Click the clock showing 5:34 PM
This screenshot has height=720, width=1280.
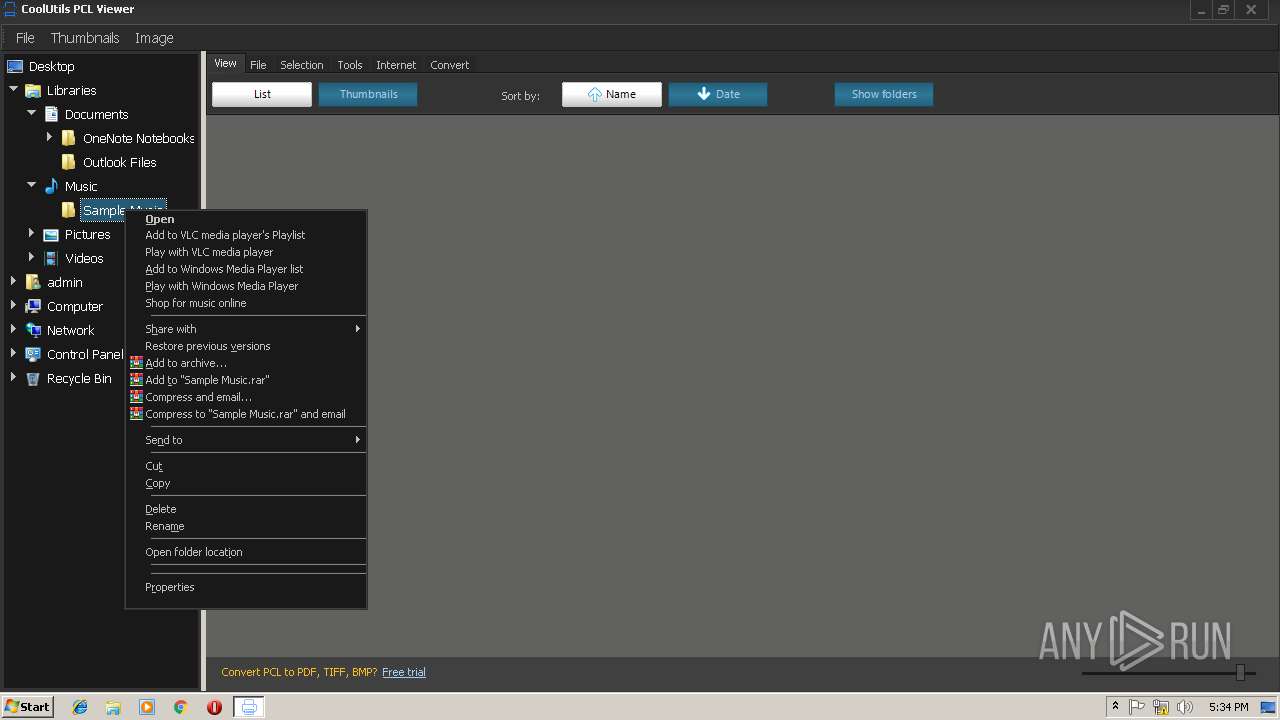pos(1228,707)
